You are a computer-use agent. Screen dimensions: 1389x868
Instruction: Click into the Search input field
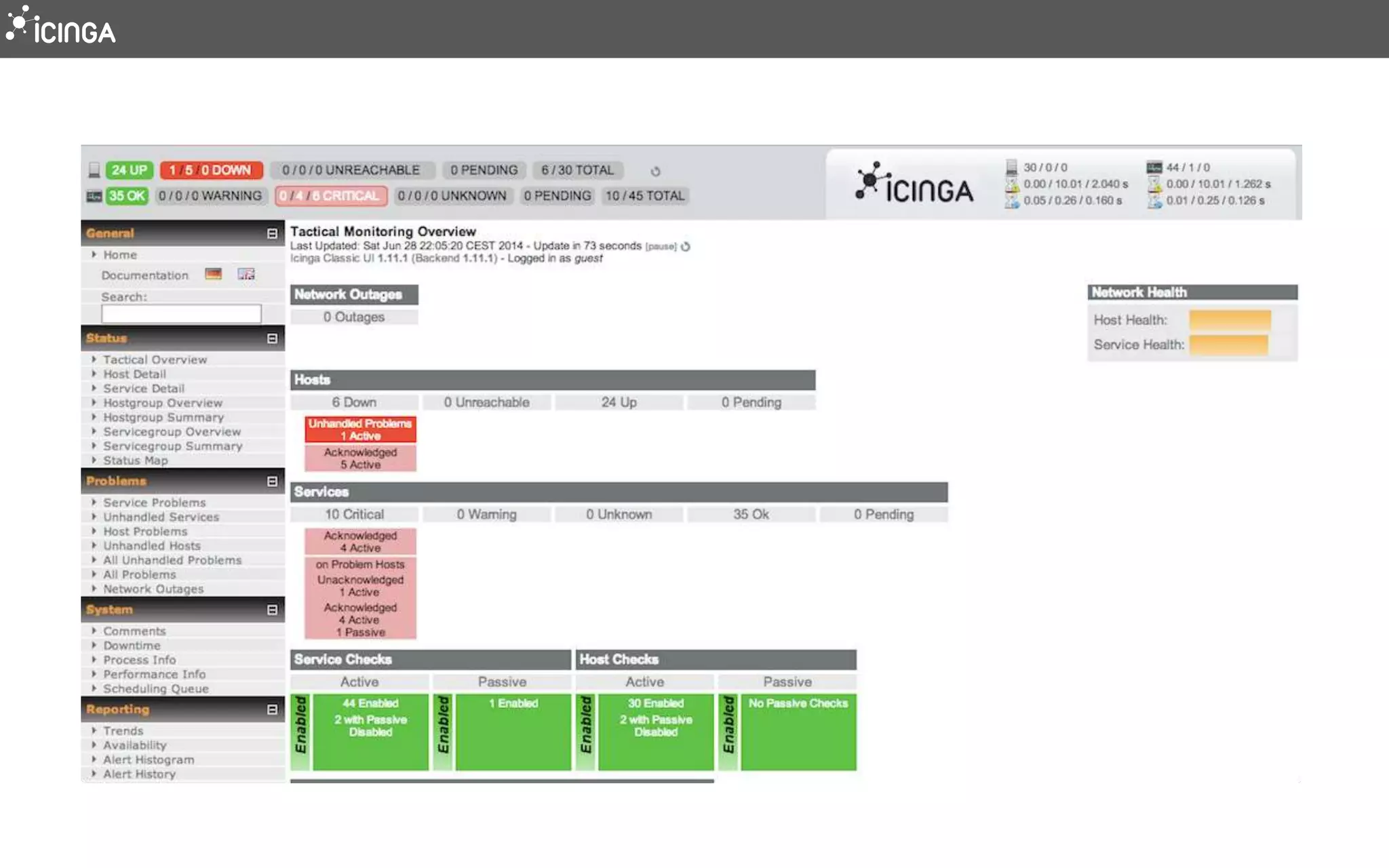[x=181, y=314]
